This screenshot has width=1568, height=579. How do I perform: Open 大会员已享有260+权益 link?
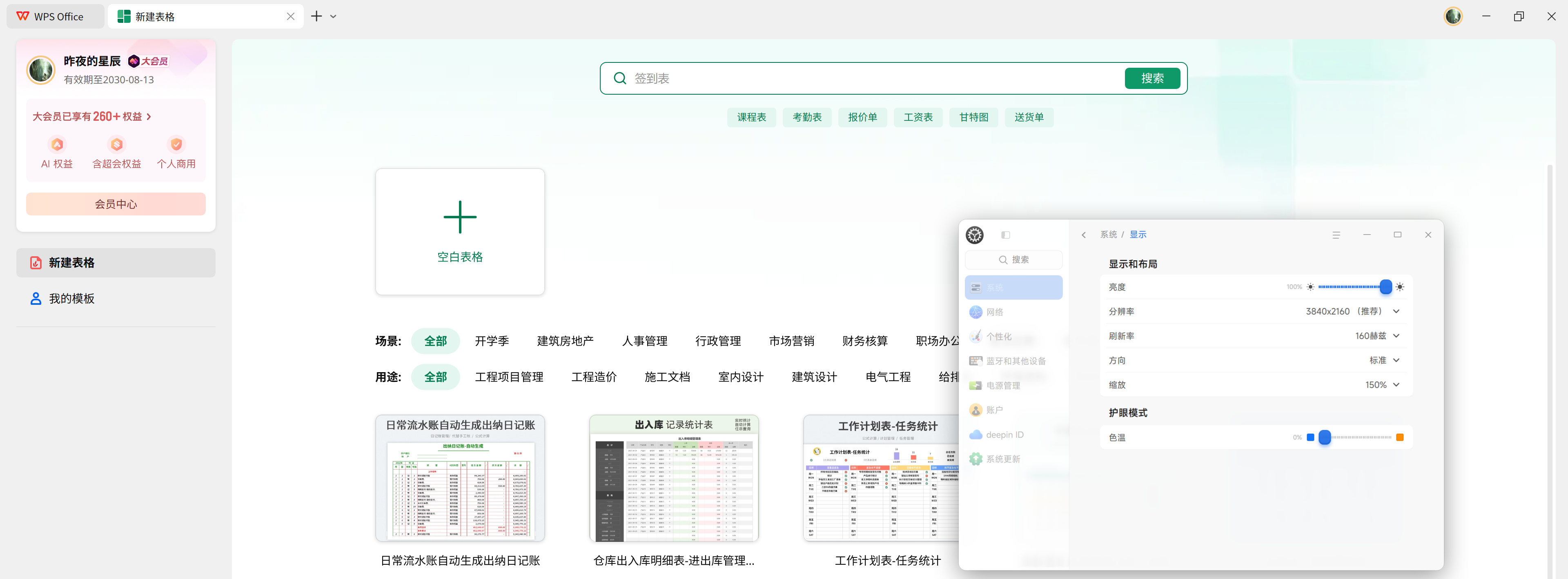[x=92, y=116]
